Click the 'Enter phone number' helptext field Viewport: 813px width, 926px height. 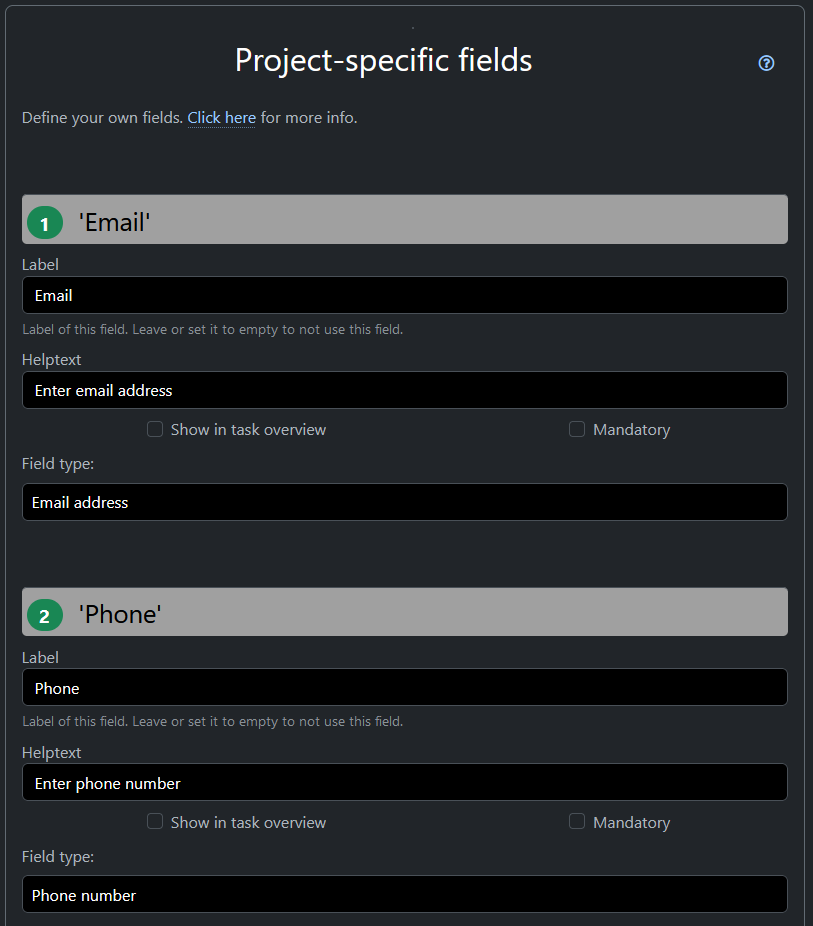(404, 782)
